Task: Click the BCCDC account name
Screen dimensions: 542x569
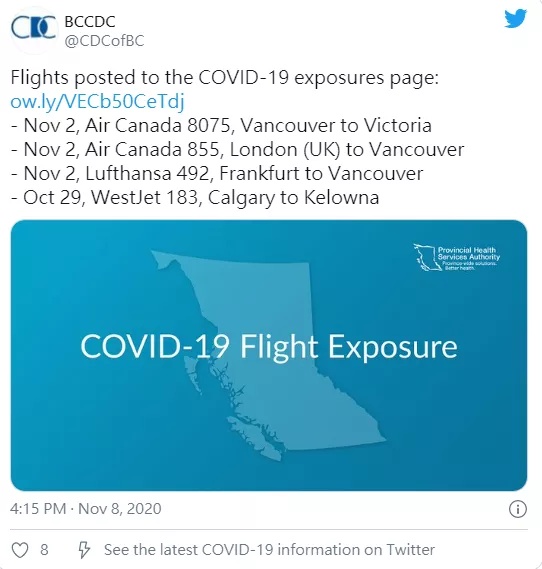Action: [90, 22]
